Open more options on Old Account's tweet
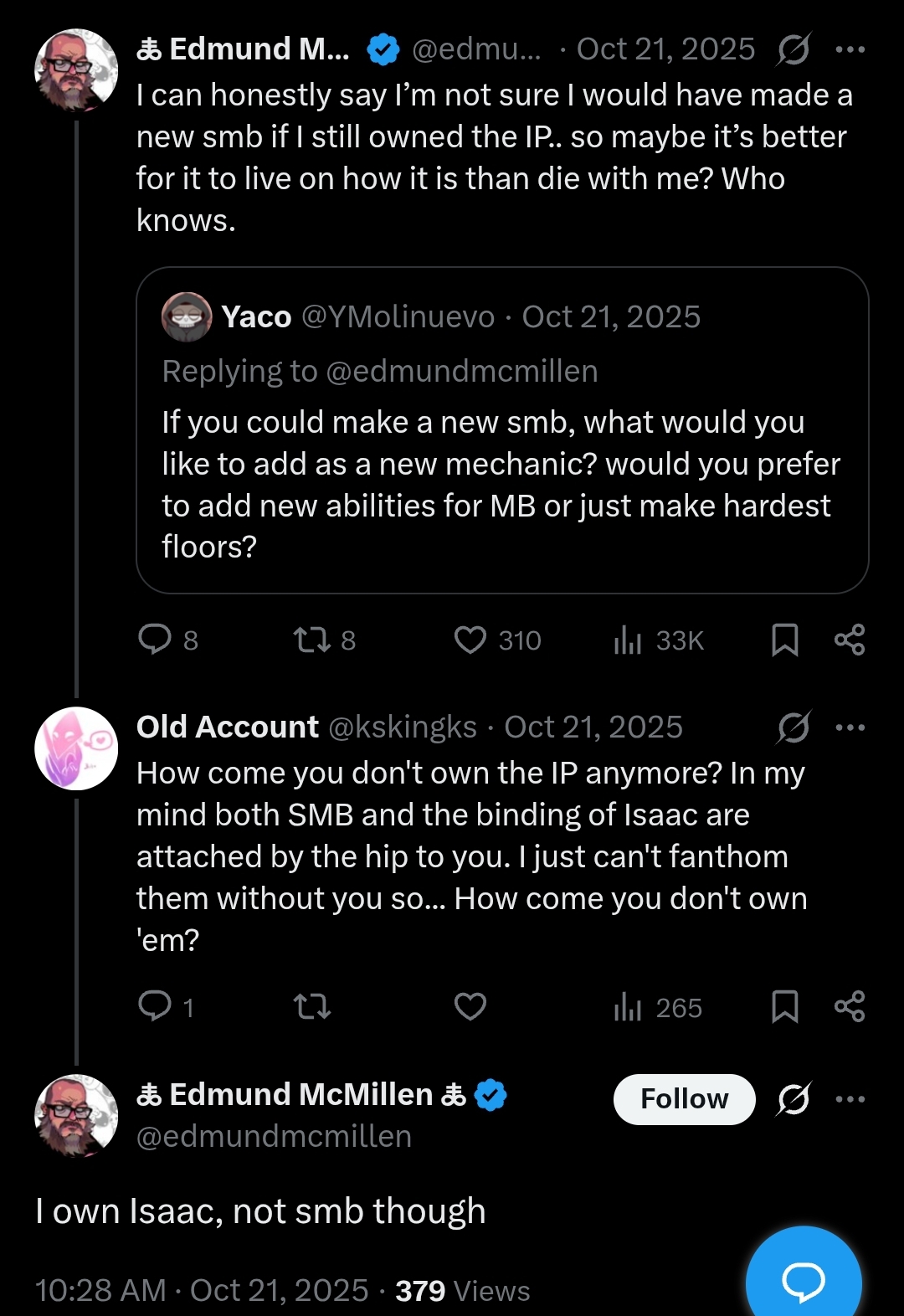Image resolution: width=904 pixels, height=1316 pixels. [x=850, y=727]
